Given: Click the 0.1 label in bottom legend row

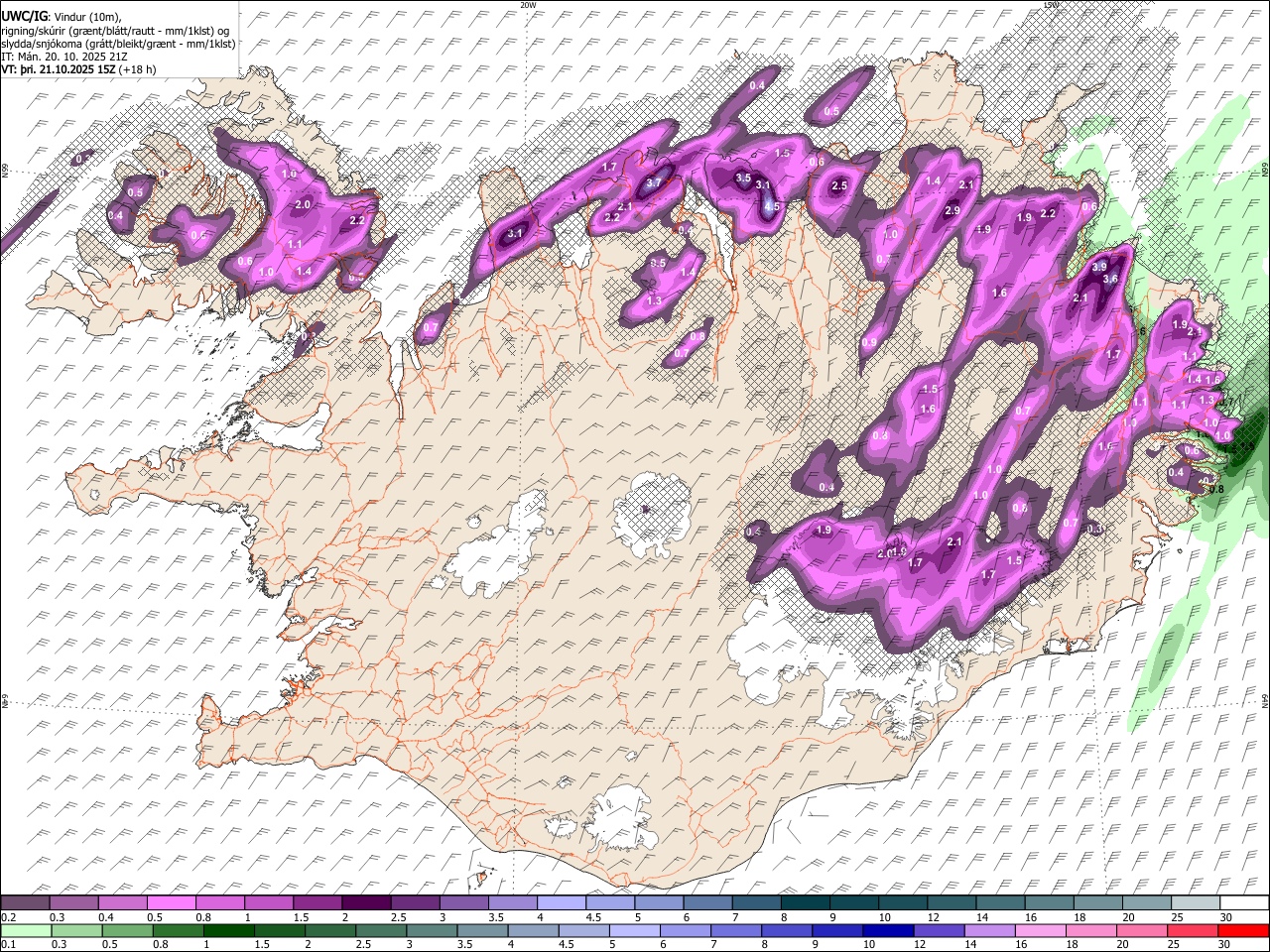Looking at the screenshot, I should (x=8, y=943).
